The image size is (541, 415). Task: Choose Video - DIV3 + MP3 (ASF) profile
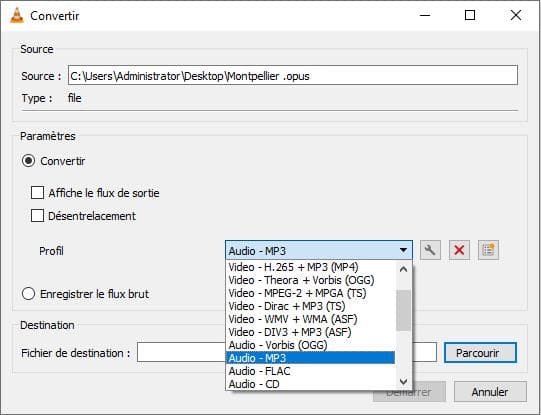click(x=311, y=332)
